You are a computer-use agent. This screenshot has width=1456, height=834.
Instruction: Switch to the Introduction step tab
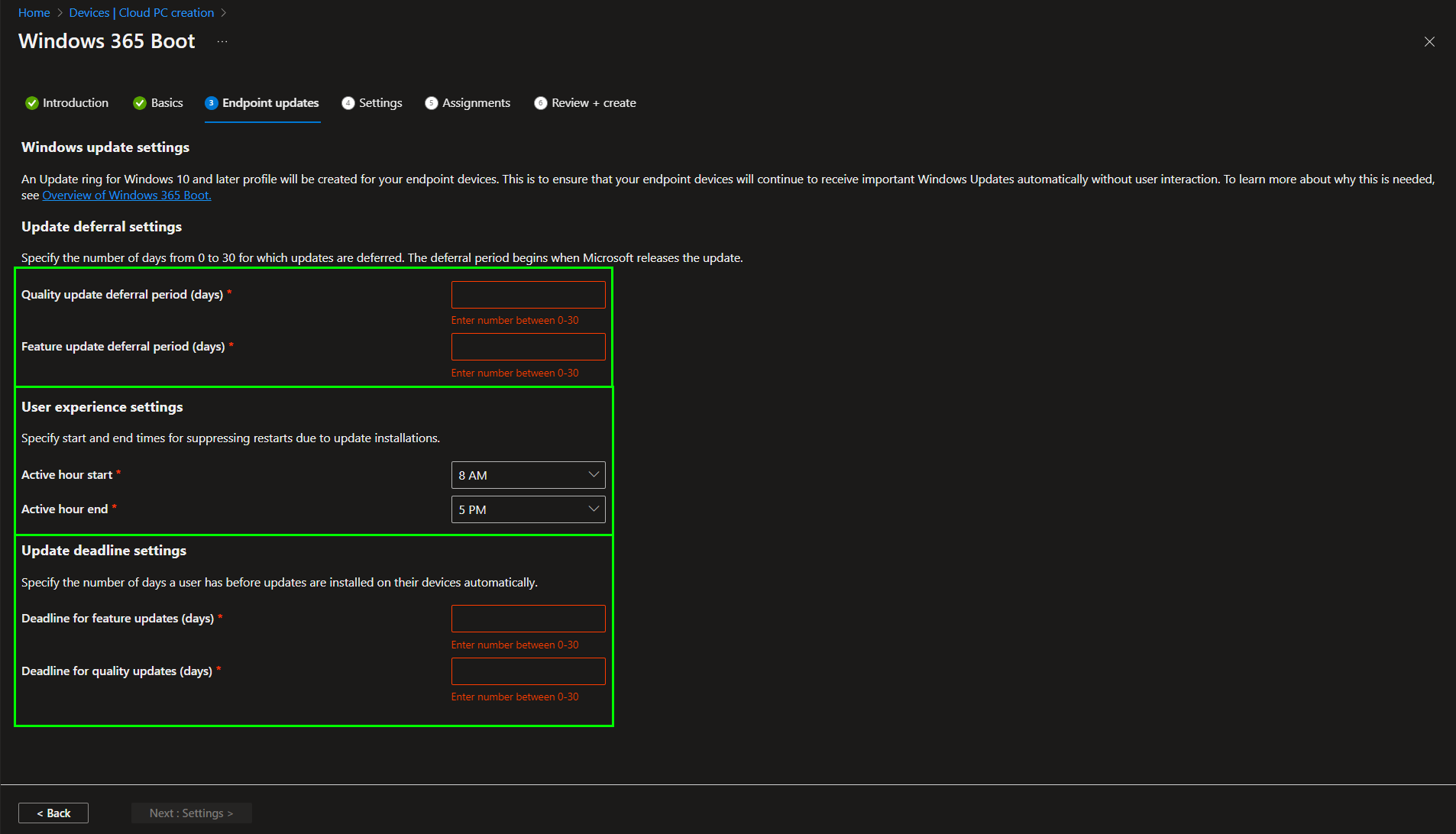pos(66,103)
